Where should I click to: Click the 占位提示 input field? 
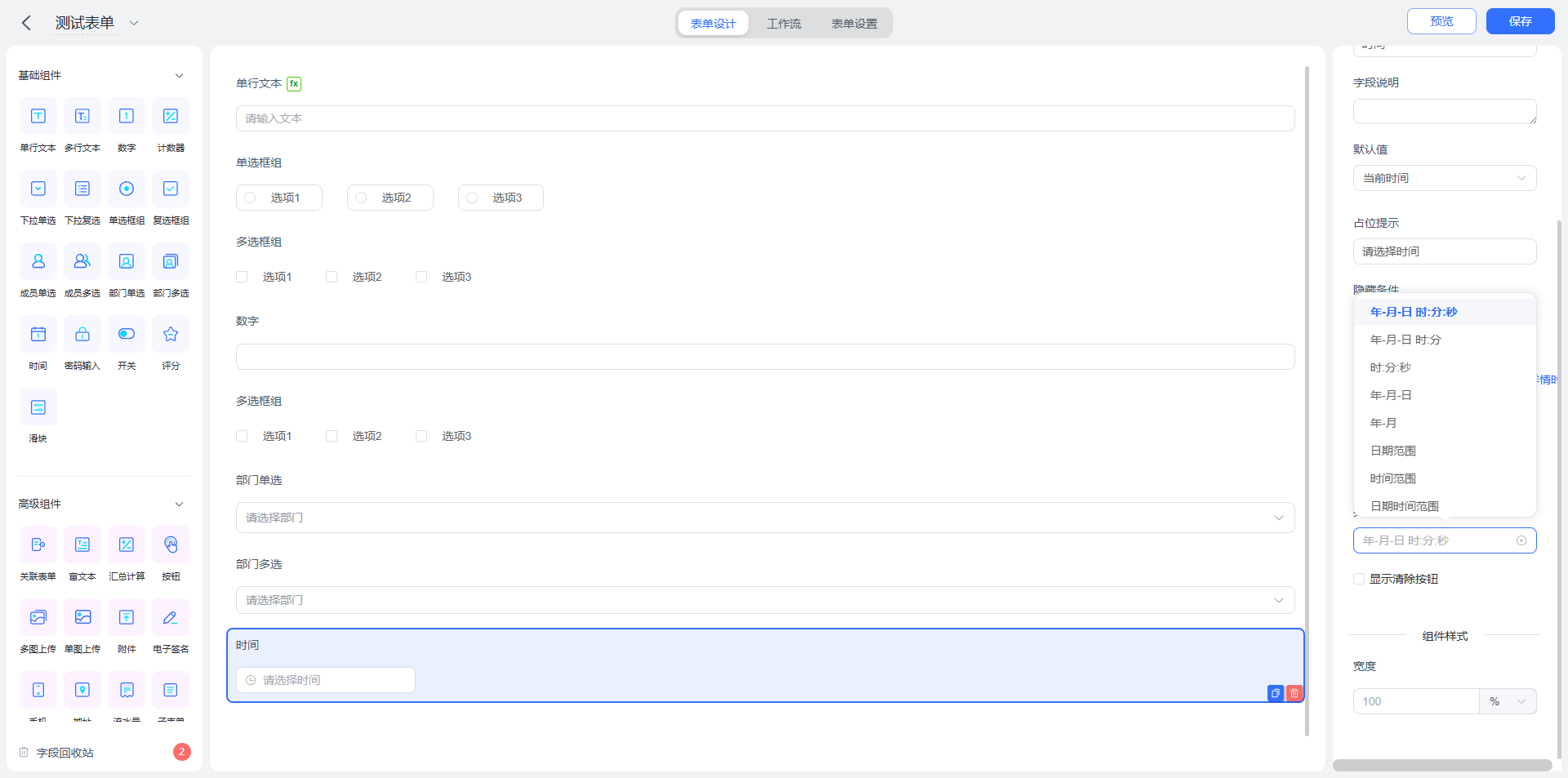1445,251
